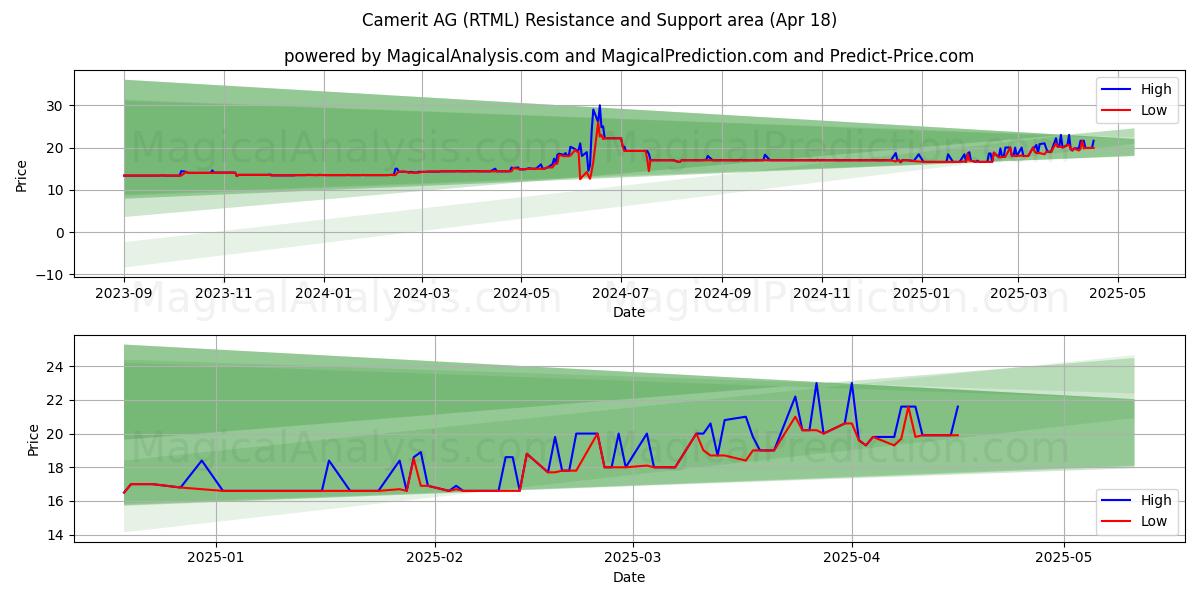Click the red Low line swatch in top legend
The height and width of the screenshot is (600, 1200).
pos(1116,111)
